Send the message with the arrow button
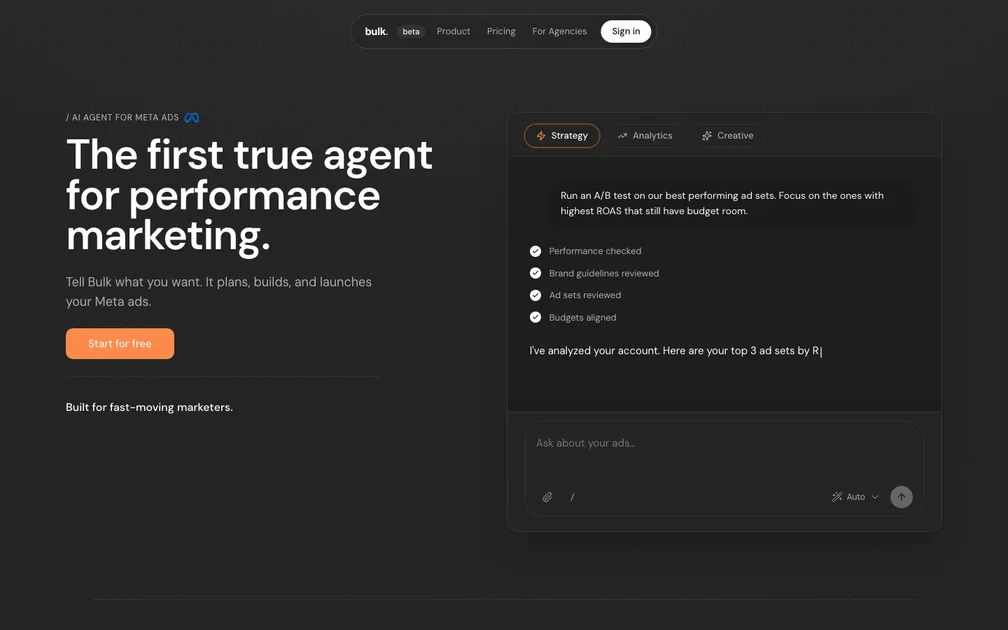This screenshot has width=1008, height=630. (x=901, y=496)
